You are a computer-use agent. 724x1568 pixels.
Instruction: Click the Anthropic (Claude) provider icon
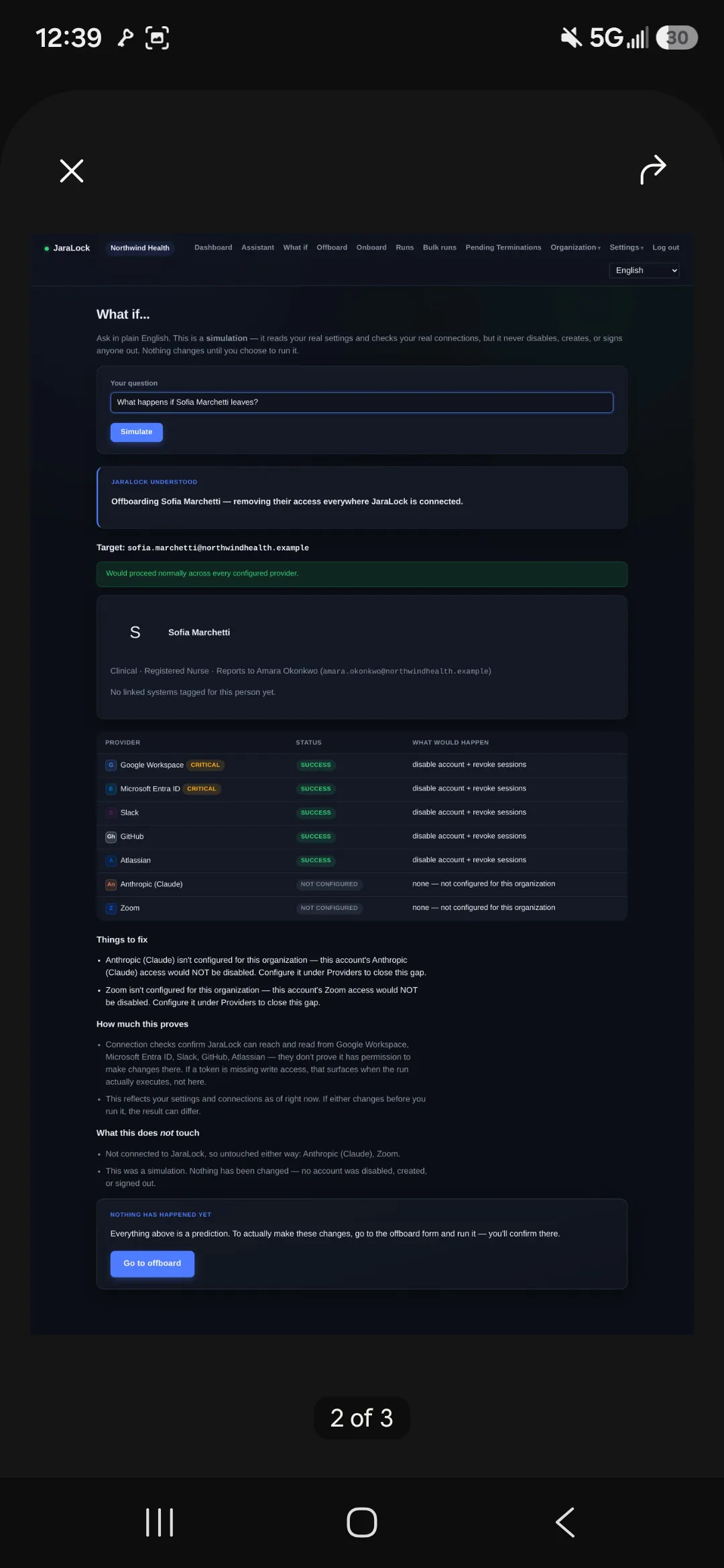111,885
